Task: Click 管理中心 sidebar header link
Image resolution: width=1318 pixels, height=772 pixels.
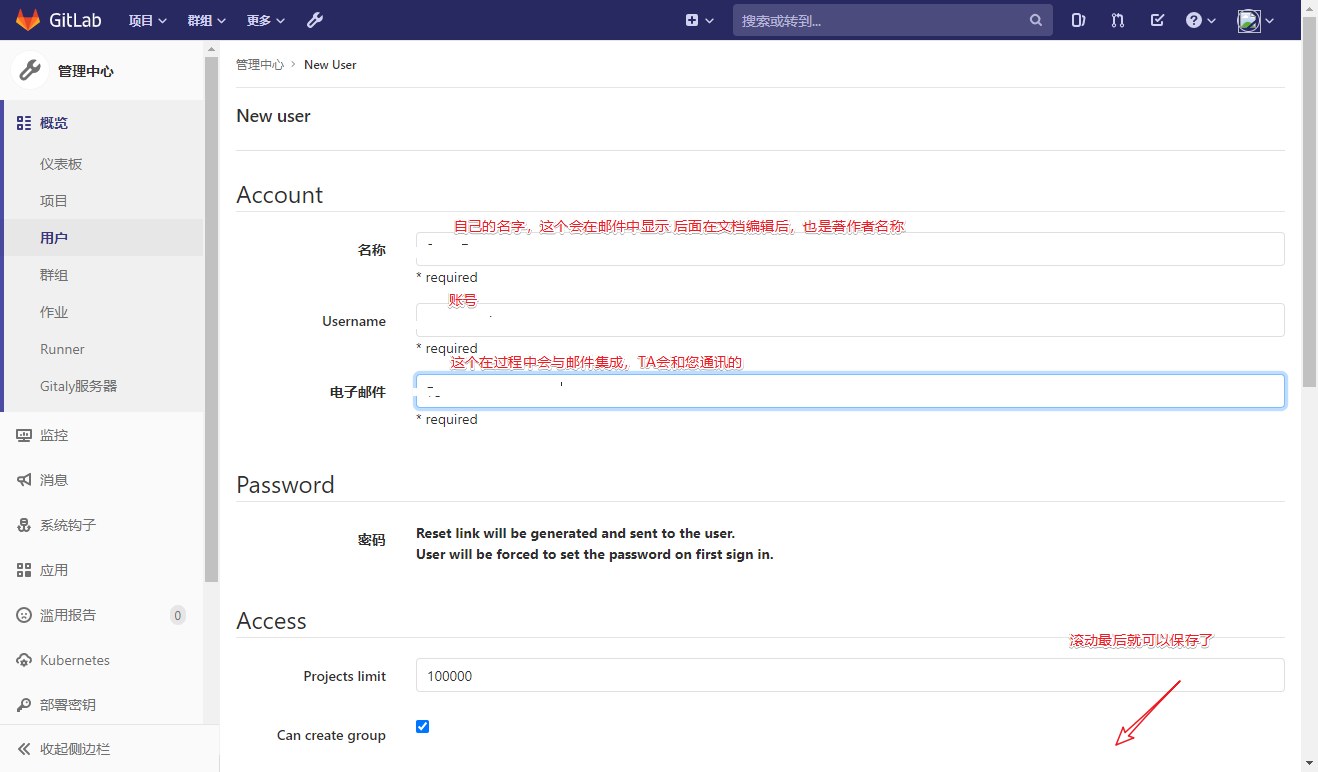Action: point(86,71)
